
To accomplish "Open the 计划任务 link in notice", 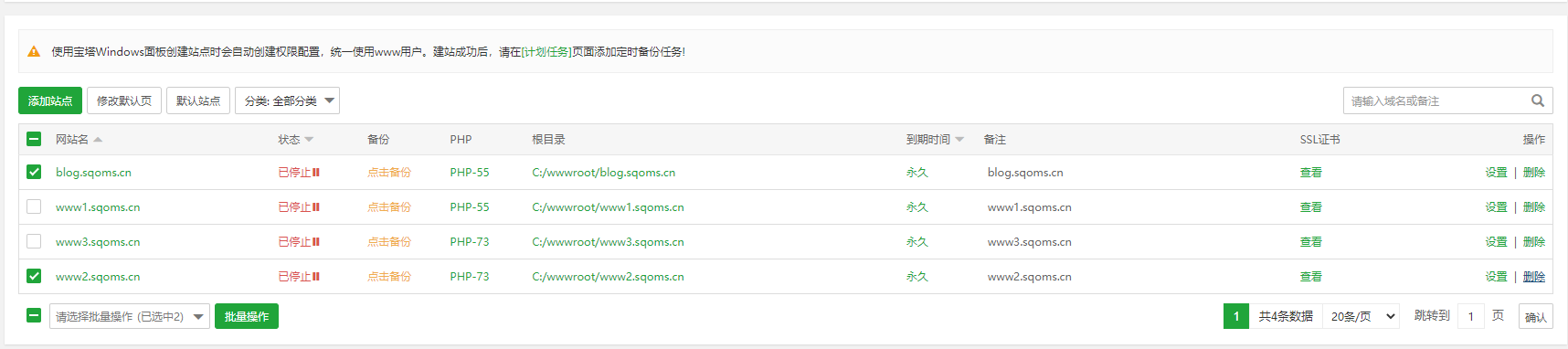I will (546, 52).
